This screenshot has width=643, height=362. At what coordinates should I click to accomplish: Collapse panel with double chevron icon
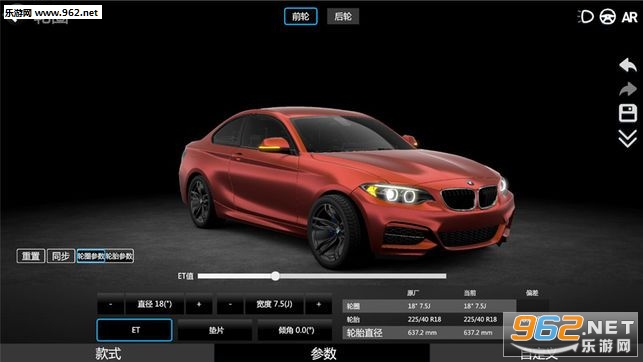click(x=628, y=139)
